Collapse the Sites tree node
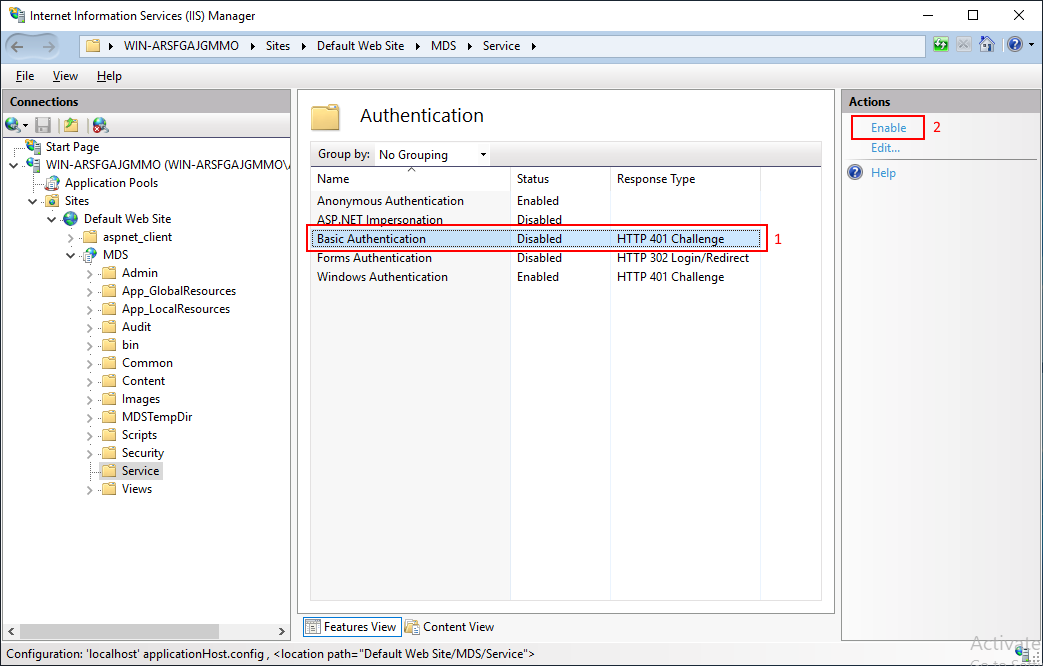 [33, 201]
